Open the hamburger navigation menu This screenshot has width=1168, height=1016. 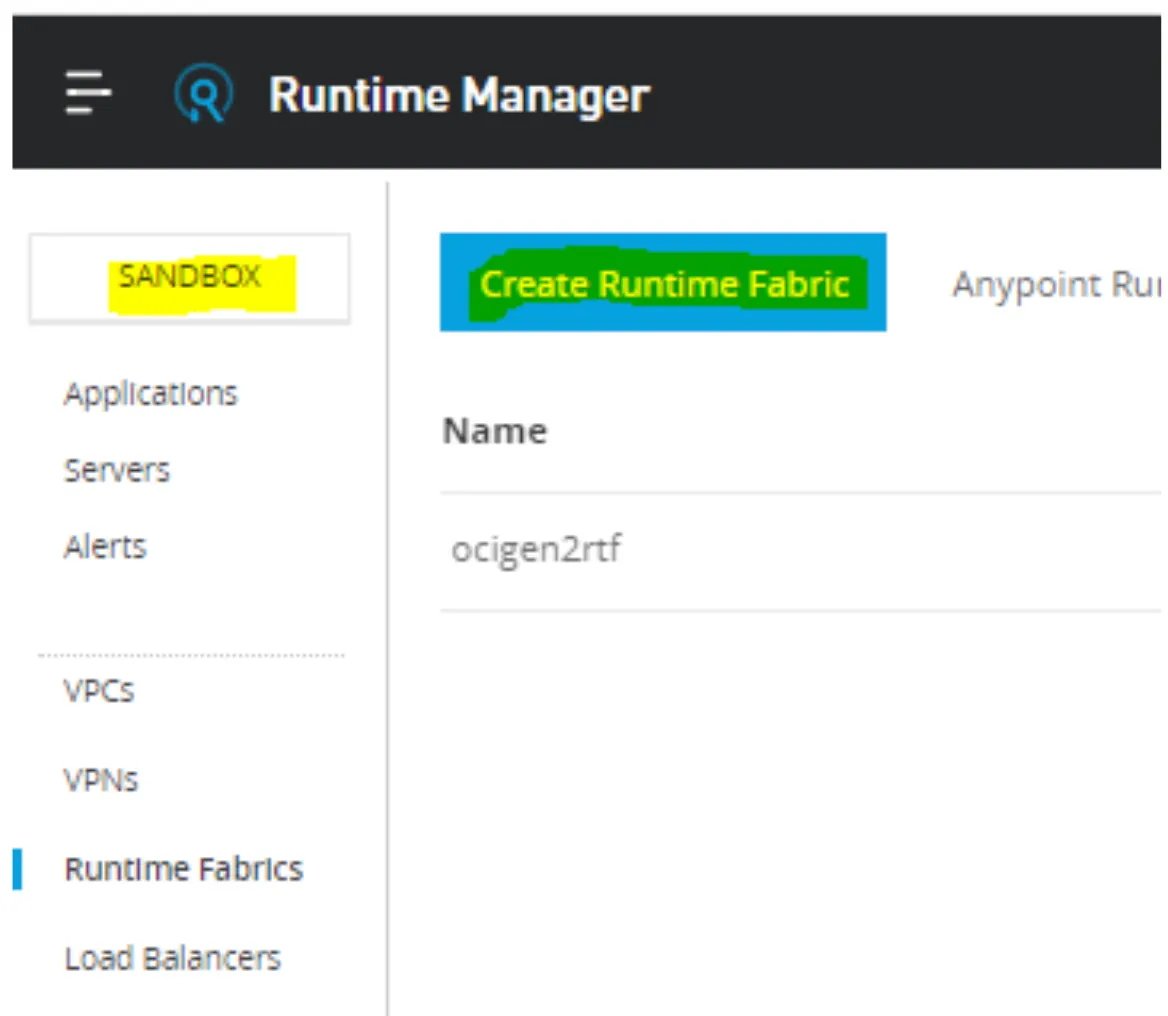click(88, 93)
